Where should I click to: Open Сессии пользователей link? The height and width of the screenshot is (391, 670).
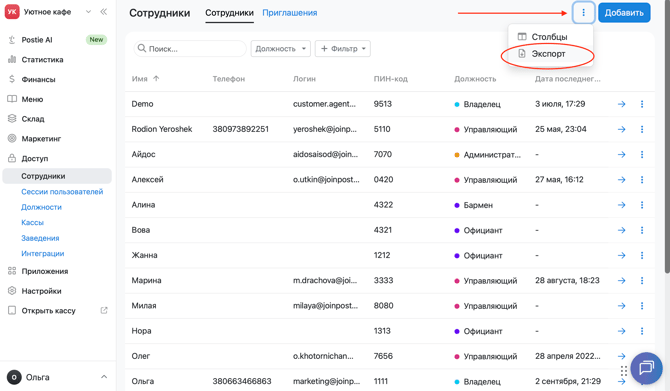tap(62, 191)
